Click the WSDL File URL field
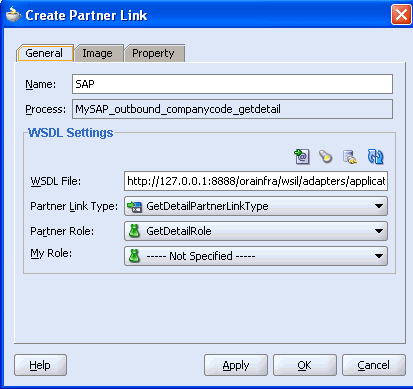 (256, 181)
